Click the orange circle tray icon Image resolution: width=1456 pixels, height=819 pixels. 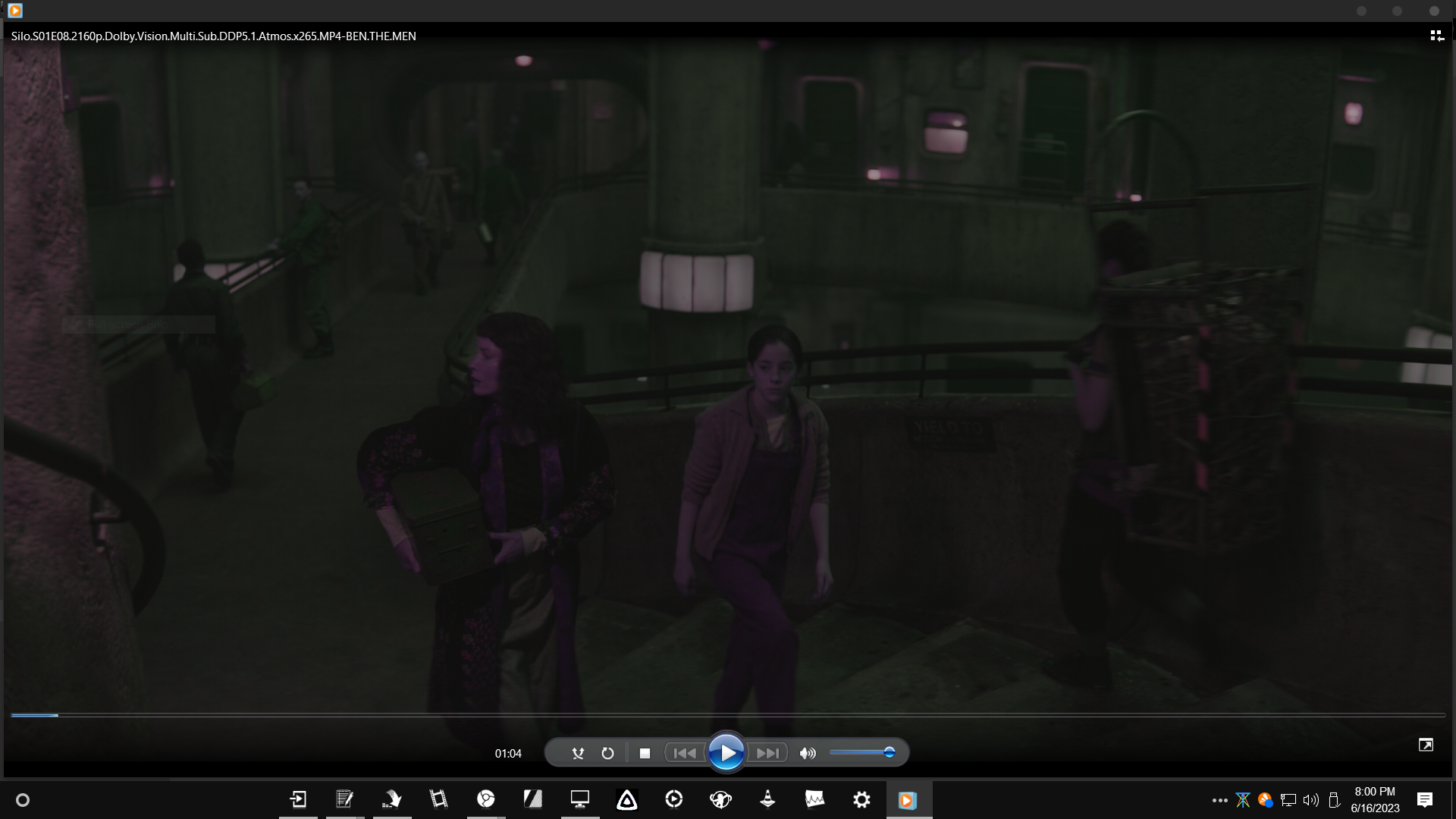[1265, 800]
